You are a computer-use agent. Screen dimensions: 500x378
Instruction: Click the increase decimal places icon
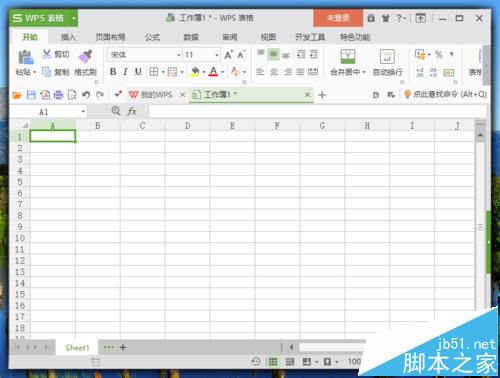tap(420, 72)
